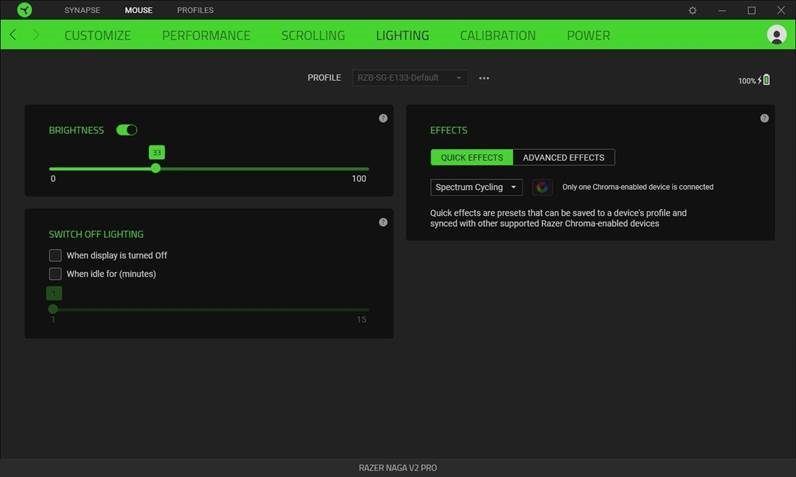Close the Synapse window
The image size is (796, 477).
781,10
